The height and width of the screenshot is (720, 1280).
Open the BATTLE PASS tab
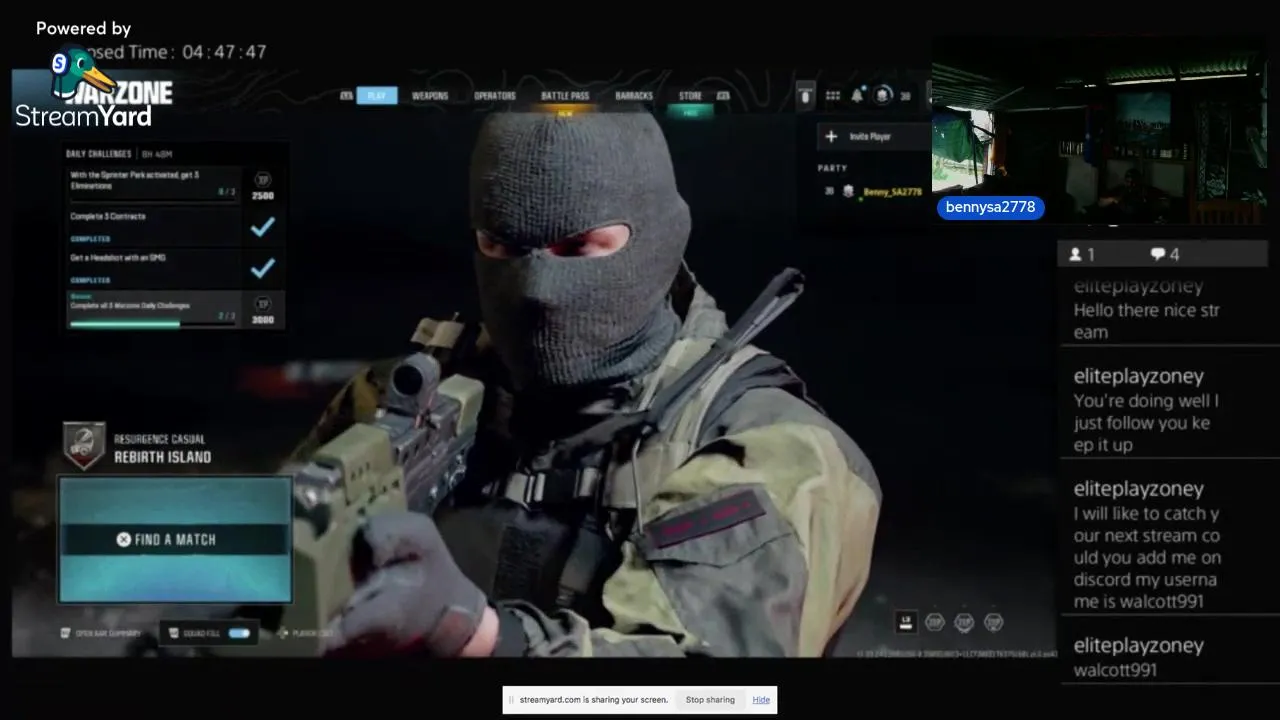565,96
